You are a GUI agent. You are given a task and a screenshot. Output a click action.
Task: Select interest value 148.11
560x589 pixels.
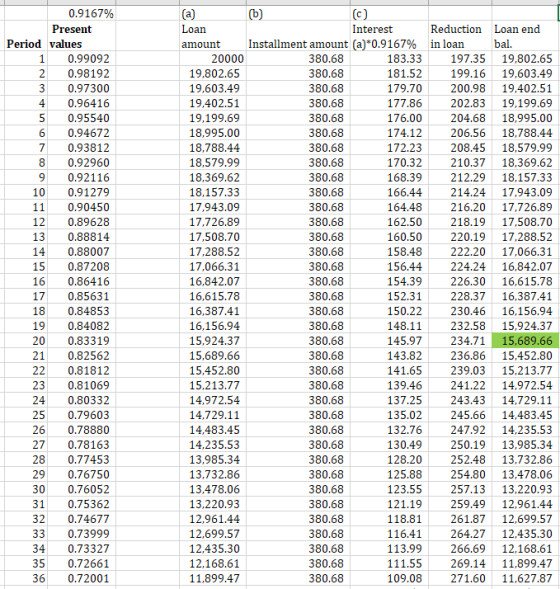tap(405, 326)
